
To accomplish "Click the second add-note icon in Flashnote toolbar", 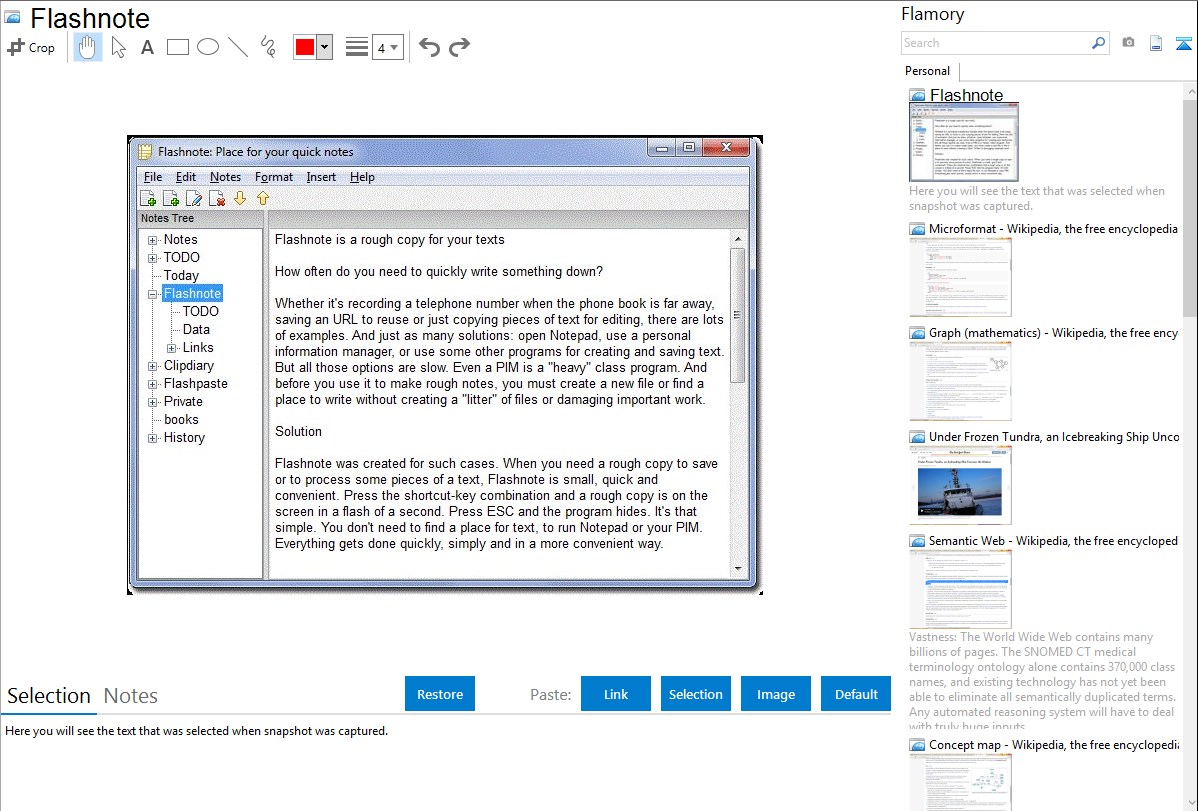I will [171, 199].
